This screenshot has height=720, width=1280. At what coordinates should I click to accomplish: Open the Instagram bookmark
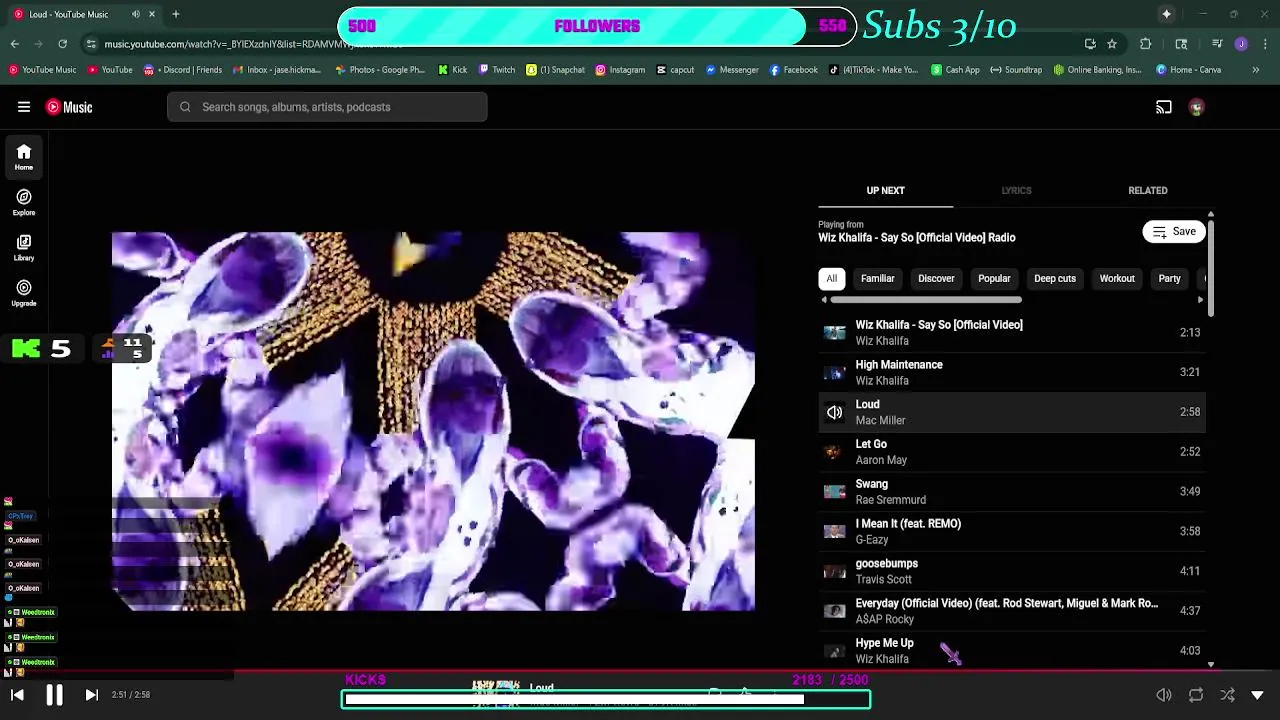point(620,70)
